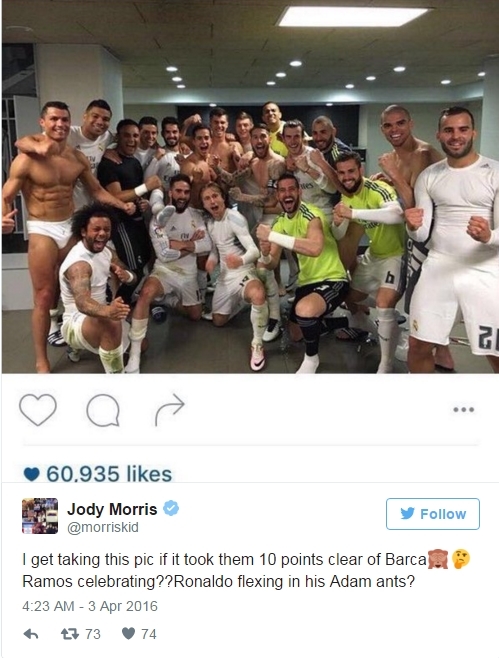The height and width of the screenshot is (658, 499).
Task: Click the heart like icon under photo
Action: tap(38, 410)
